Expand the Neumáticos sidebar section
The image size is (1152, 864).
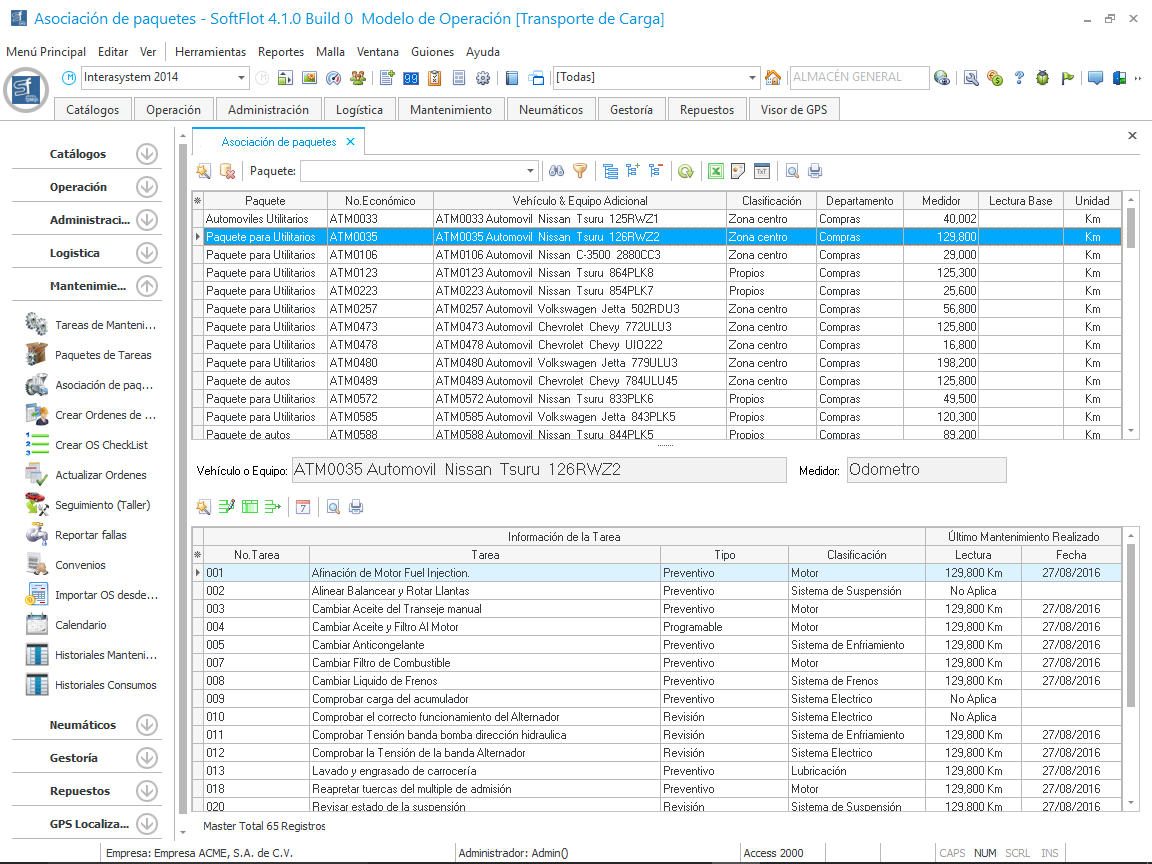147,725
